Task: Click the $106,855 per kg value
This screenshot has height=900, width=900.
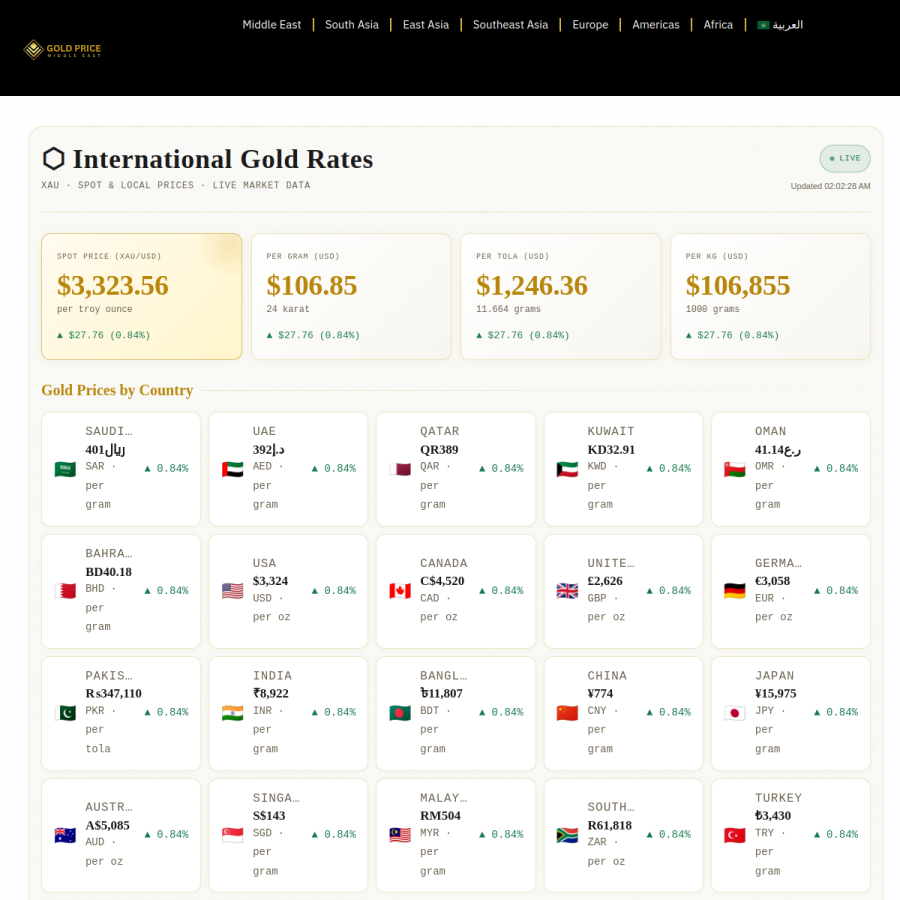Action: click(738, 285)
